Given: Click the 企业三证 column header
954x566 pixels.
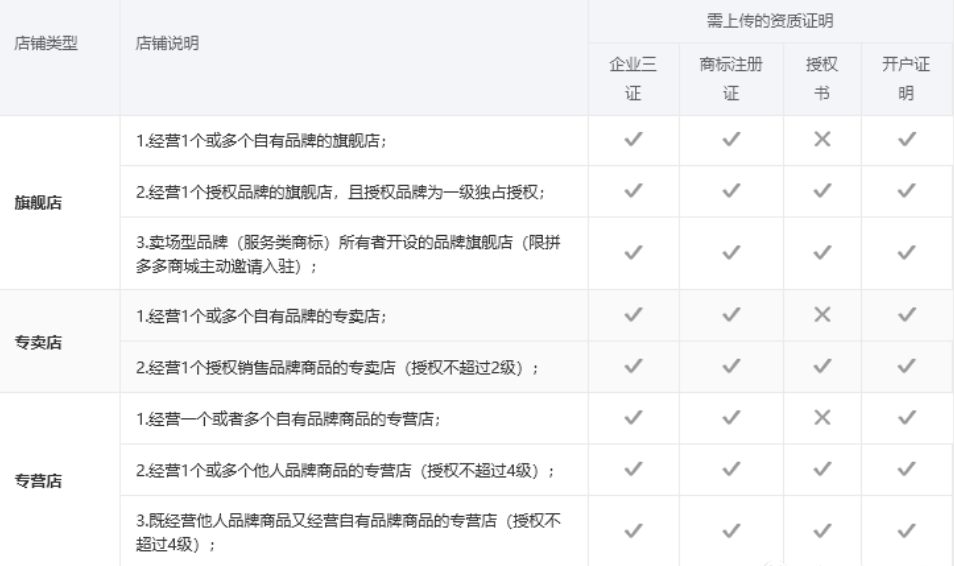Looking at the screenshot, I should (633, 79).
